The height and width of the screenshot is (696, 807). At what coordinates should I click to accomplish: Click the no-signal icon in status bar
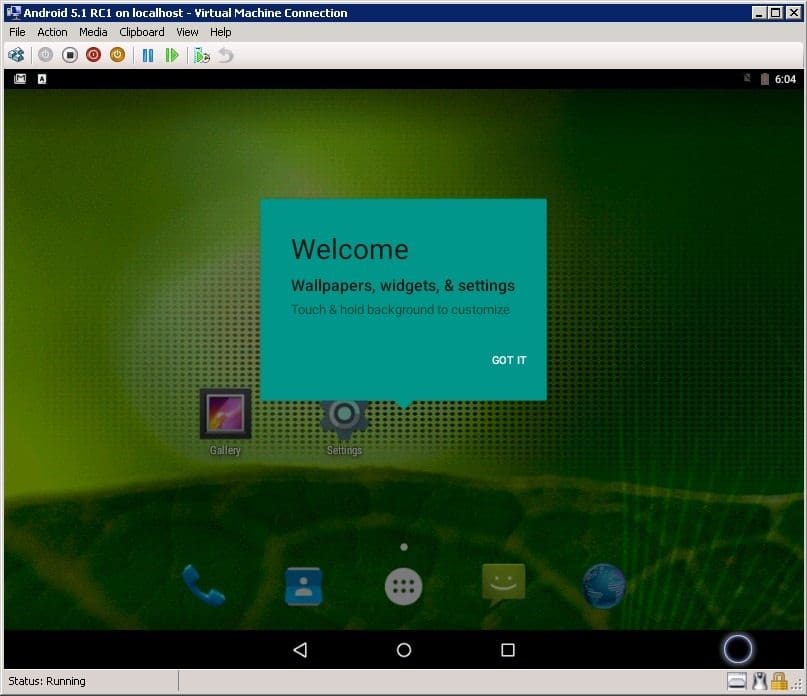tap(747, 78)
